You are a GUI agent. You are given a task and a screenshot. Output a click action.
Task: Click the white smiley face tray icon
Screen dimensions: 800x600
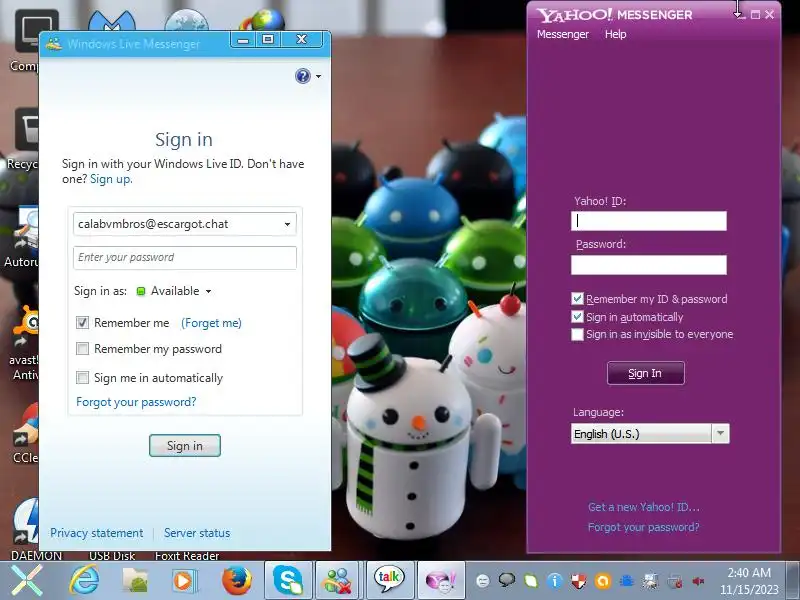tap(482, 580)
